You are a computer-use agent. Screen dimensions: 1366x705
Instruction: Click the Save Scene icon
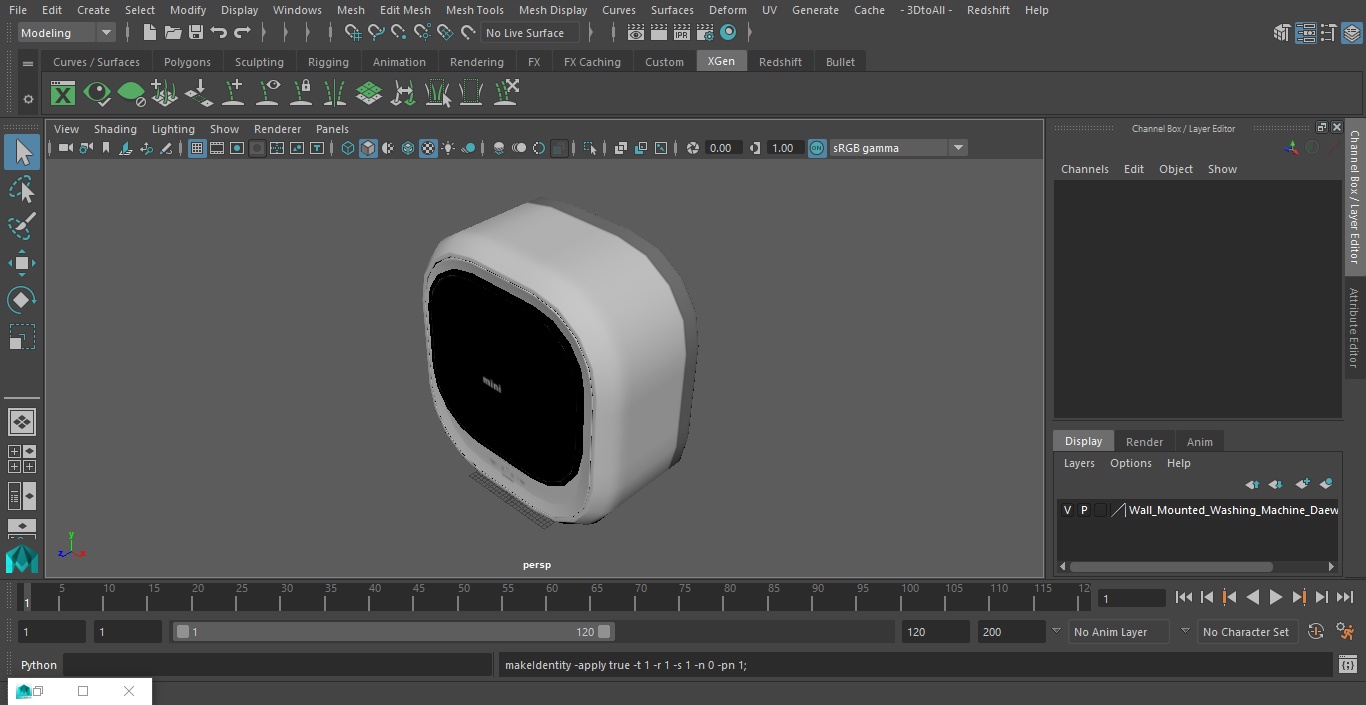pos(196,33)
